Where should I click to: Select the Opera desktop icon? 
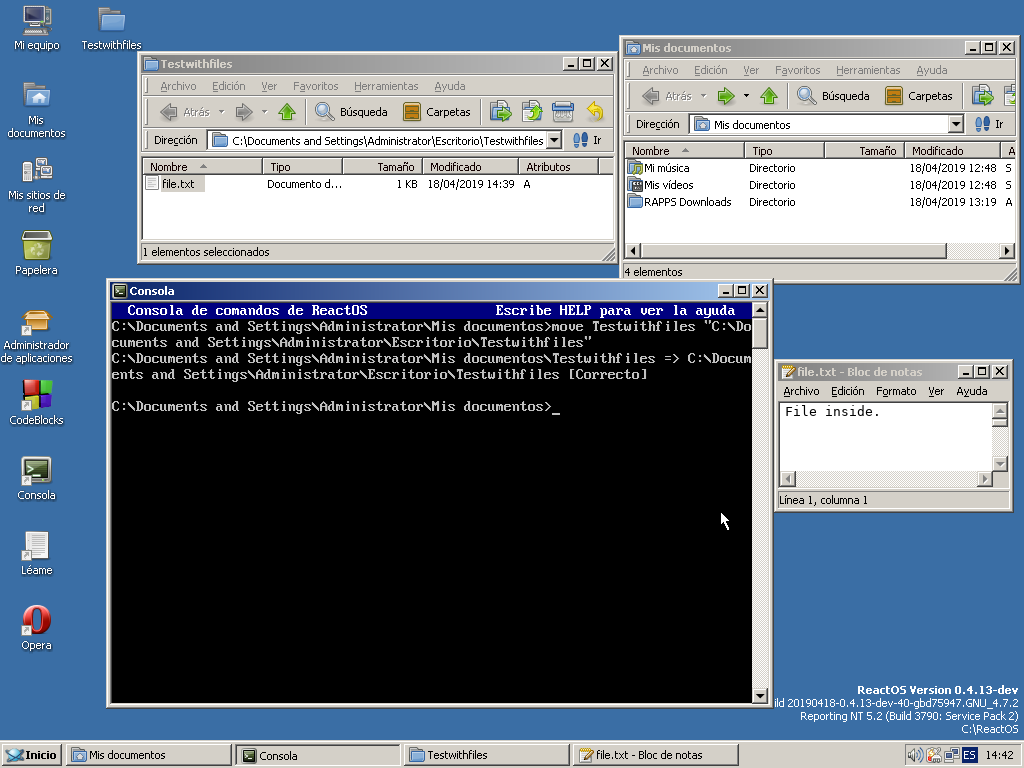36,621
